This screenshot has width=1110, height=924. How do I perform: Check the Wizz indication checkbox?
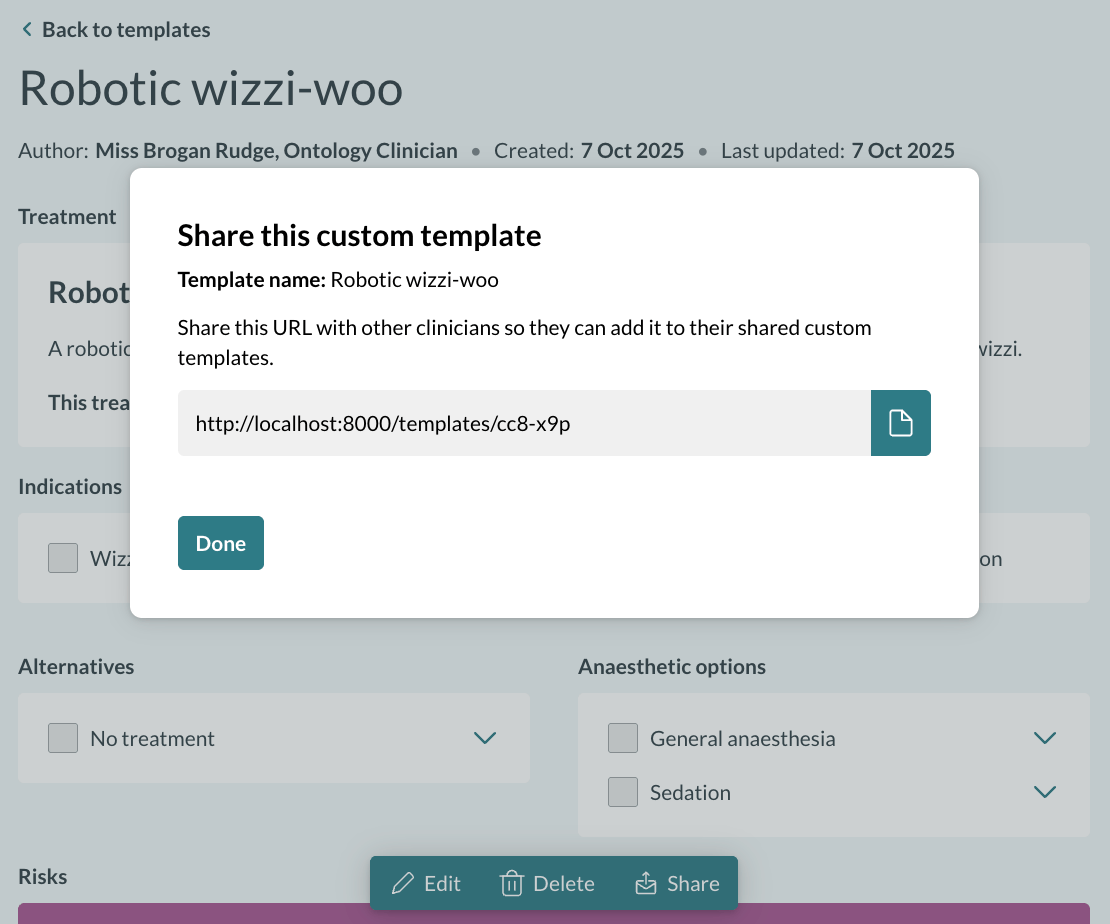click(63, 558)
